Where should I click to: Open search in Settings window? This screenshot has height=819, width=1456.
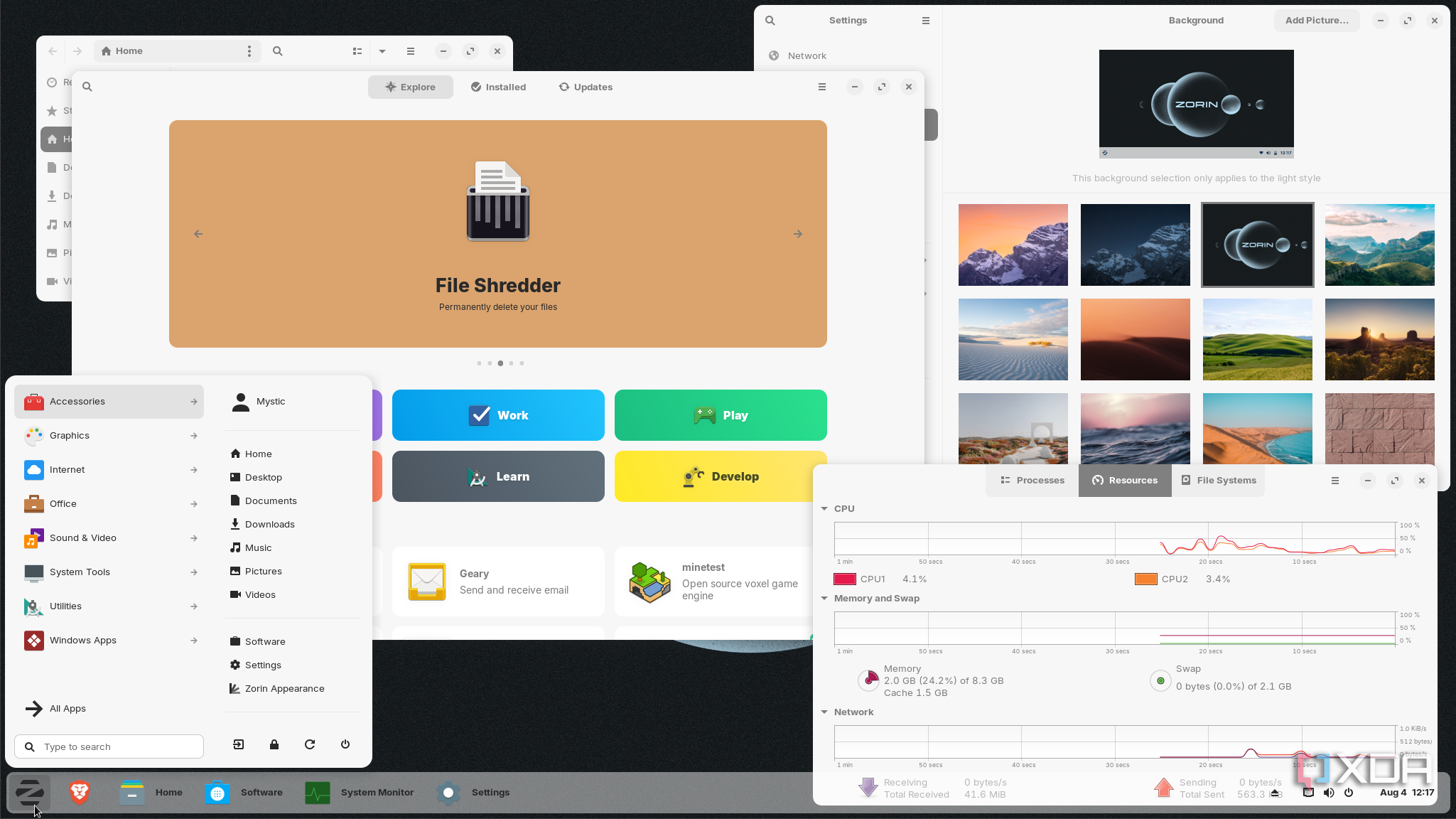click(770, 21)
